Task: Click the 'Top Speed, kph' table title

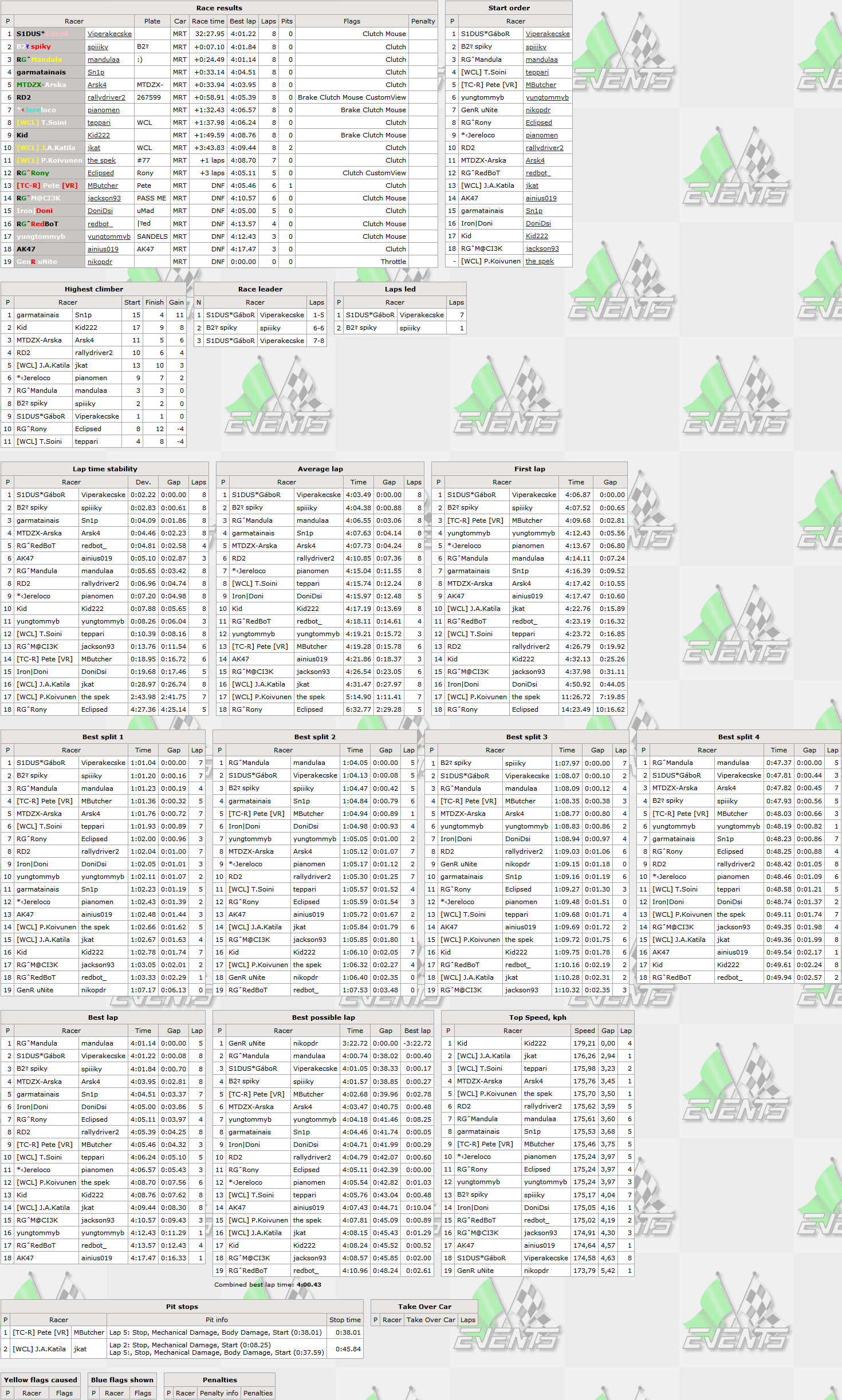Action: [x=538, y=1018]
